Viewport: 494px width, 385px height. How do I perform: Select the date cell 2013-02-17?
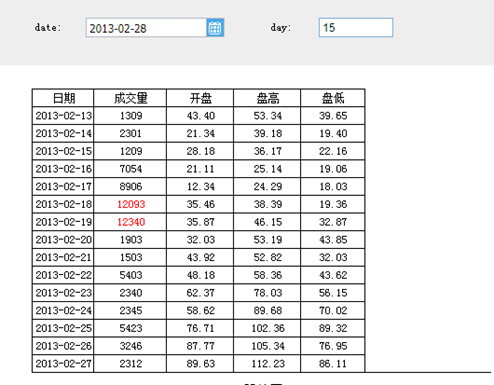coord(63,186)
